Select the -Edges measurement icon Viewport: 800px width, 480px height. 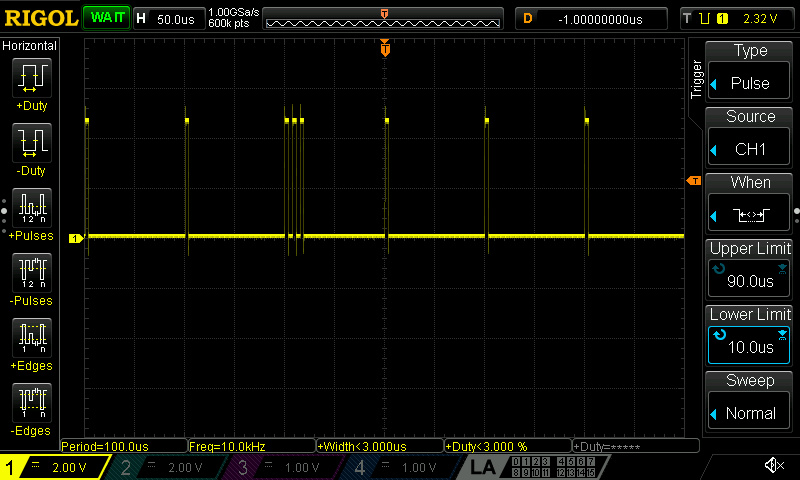point(32,403)
